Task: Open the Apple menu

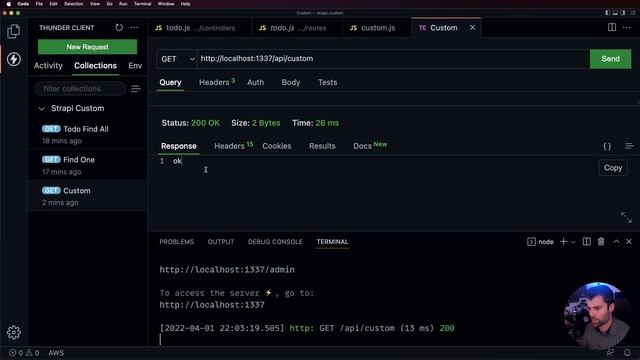Action: pos(9,4)
